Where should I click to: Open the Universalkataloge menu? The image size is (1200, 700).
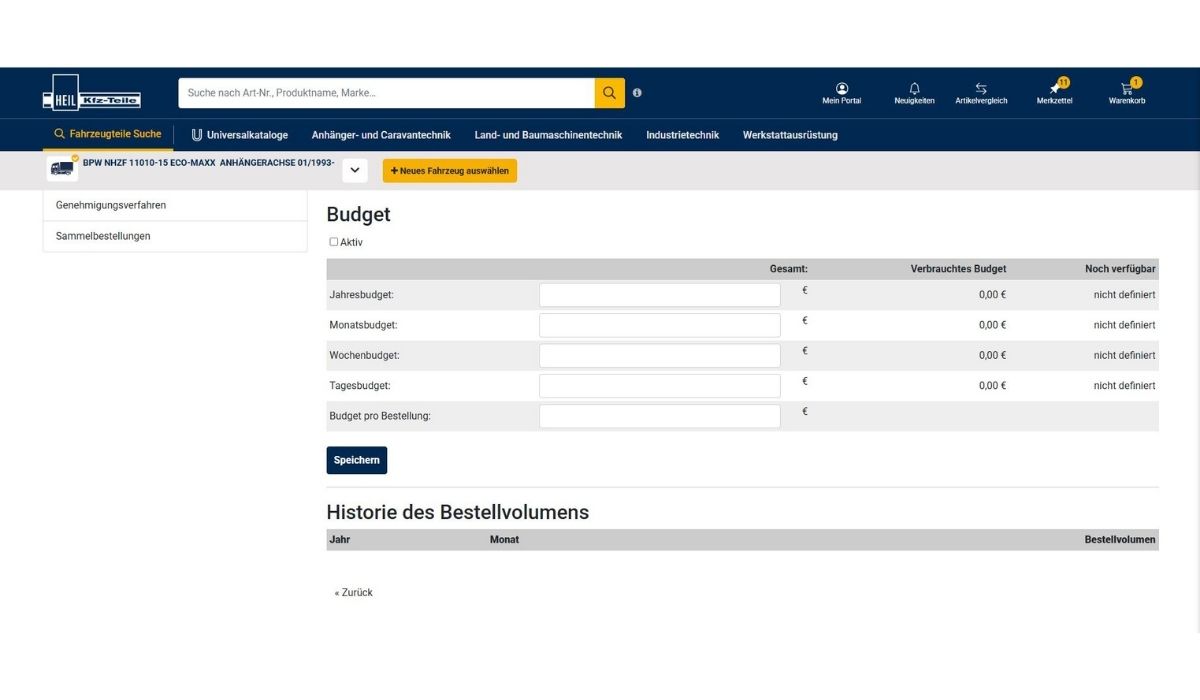[240, 135]
